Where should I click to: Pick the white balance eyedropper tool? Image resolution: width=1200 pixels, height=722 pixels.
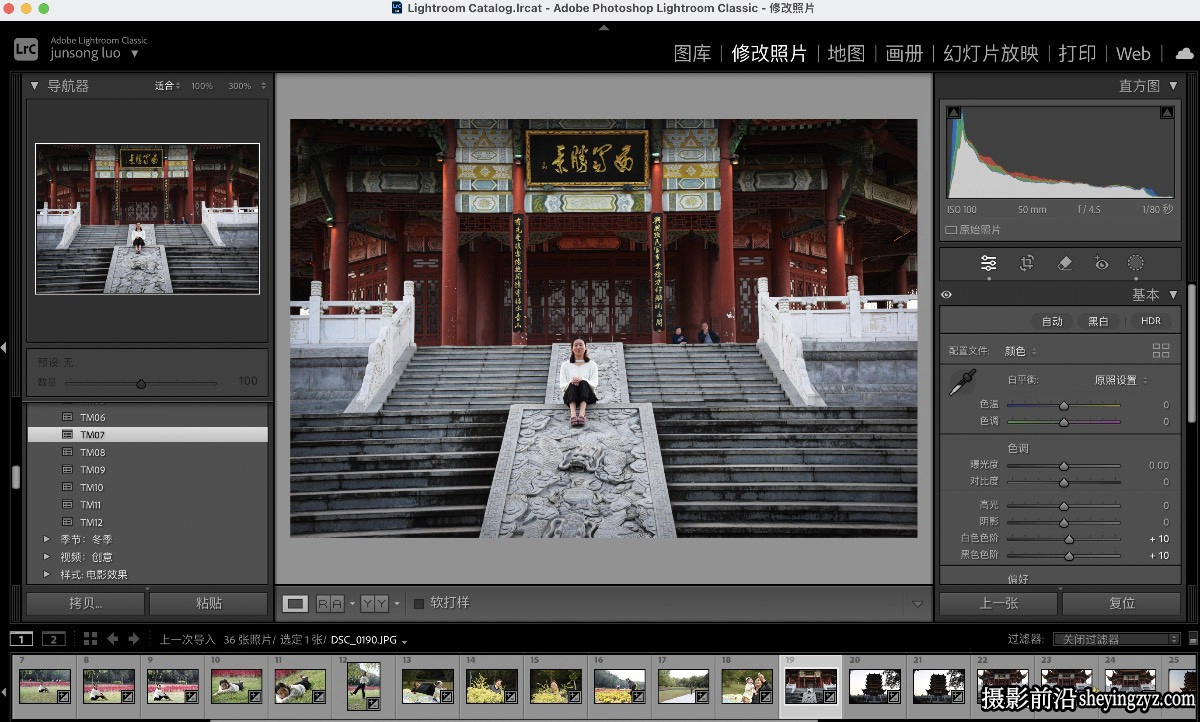click(962, 382)
